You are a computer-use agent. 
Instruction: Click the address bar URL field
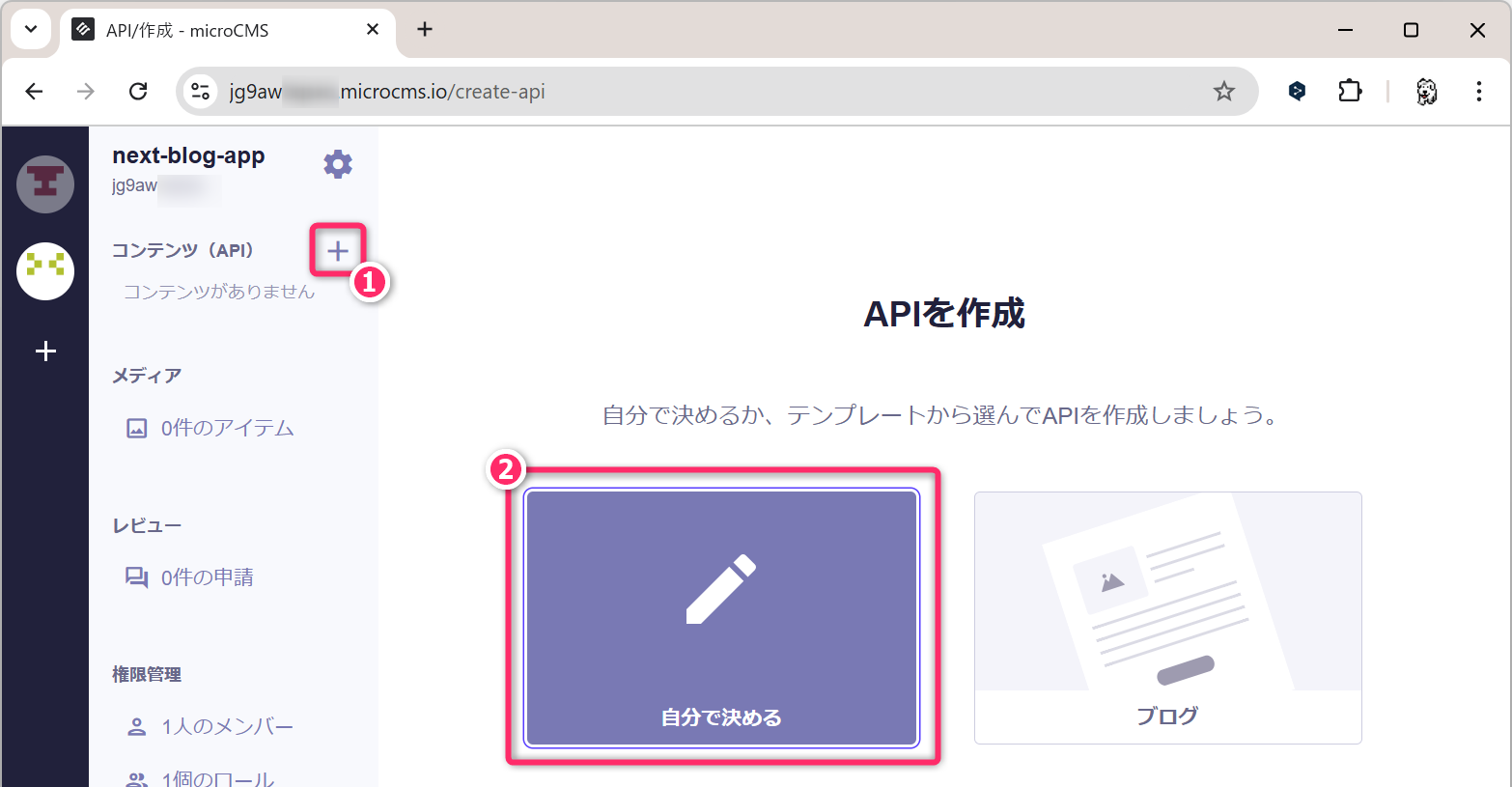tap(676, 92)
